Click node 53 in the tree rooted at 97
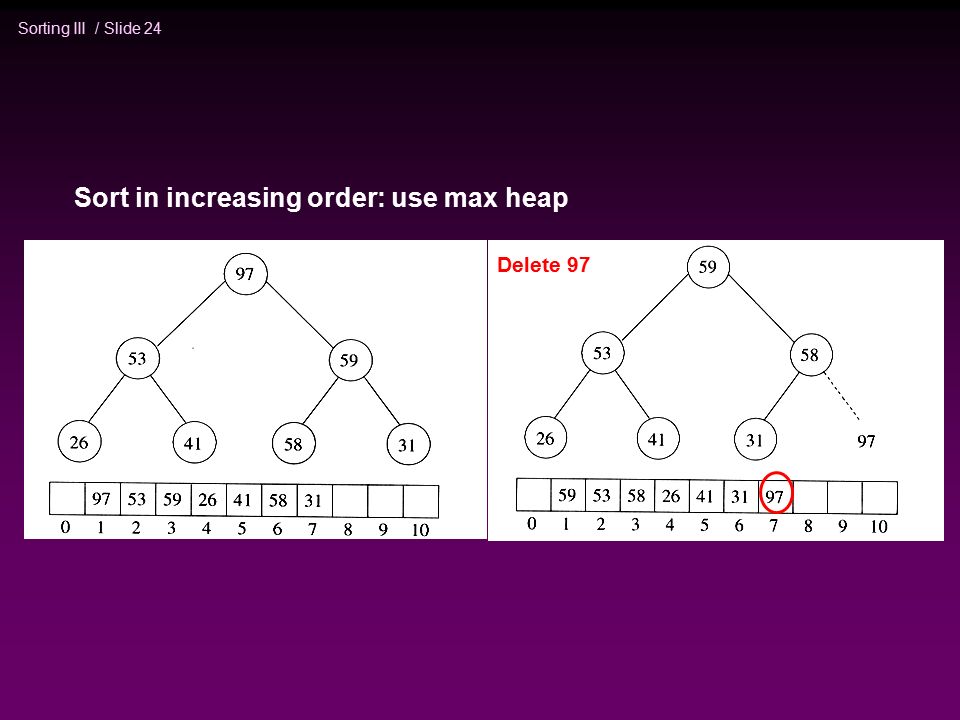The height and width of the screenshot is (720, 960). pos(137,358)
